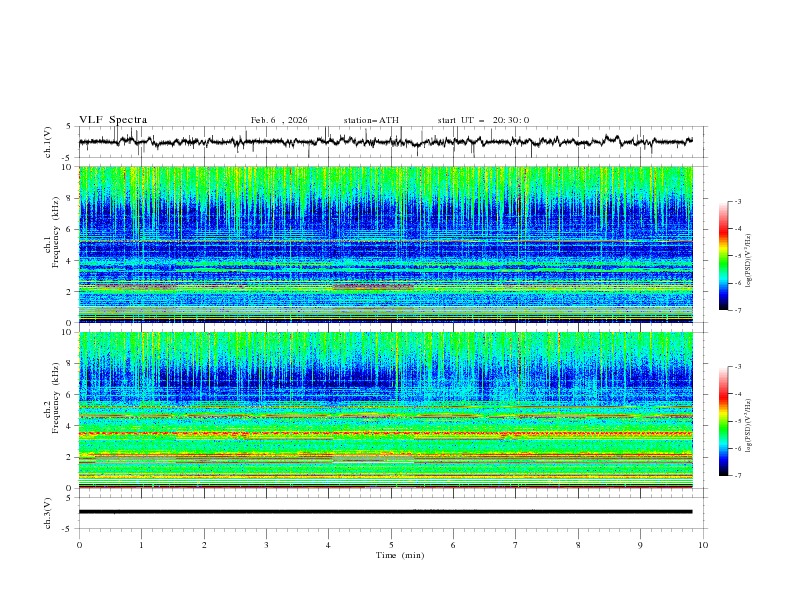Click the "ch.1(V)" axis label
792x612 pixels.
click(x=48, y=142)
